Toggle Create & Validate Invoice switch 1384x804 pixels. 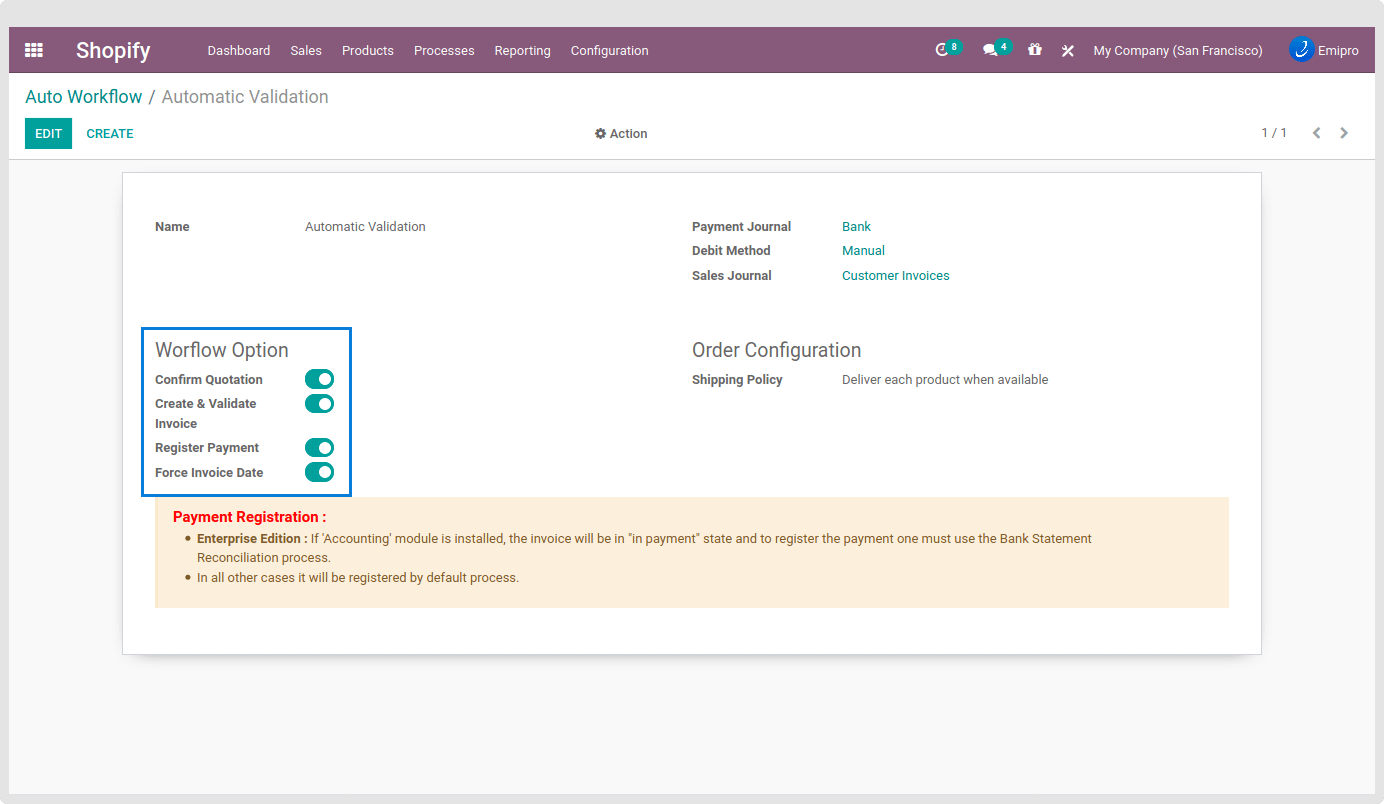319,403
